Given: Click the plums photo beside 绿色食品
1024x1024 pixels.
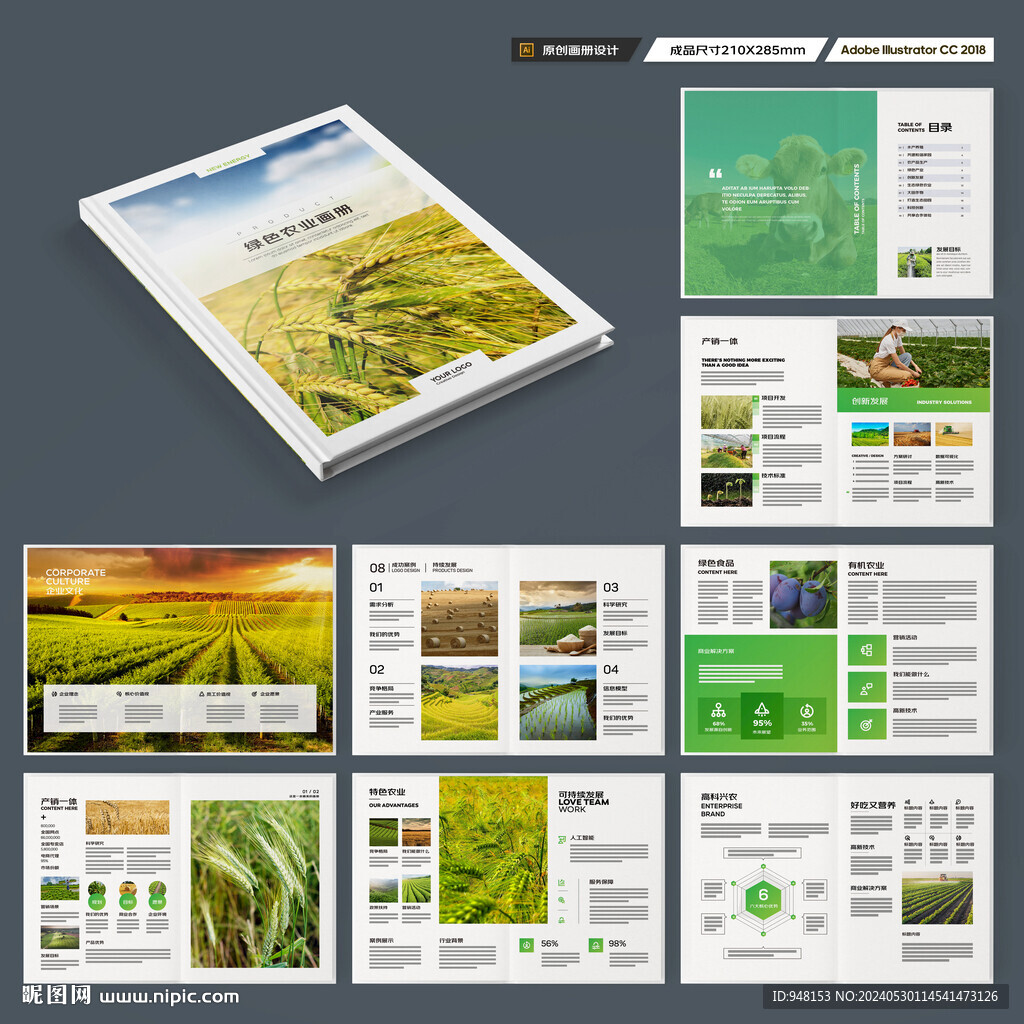Looking at the screenshot, I should pyautogui.click(x=803, y=594).
